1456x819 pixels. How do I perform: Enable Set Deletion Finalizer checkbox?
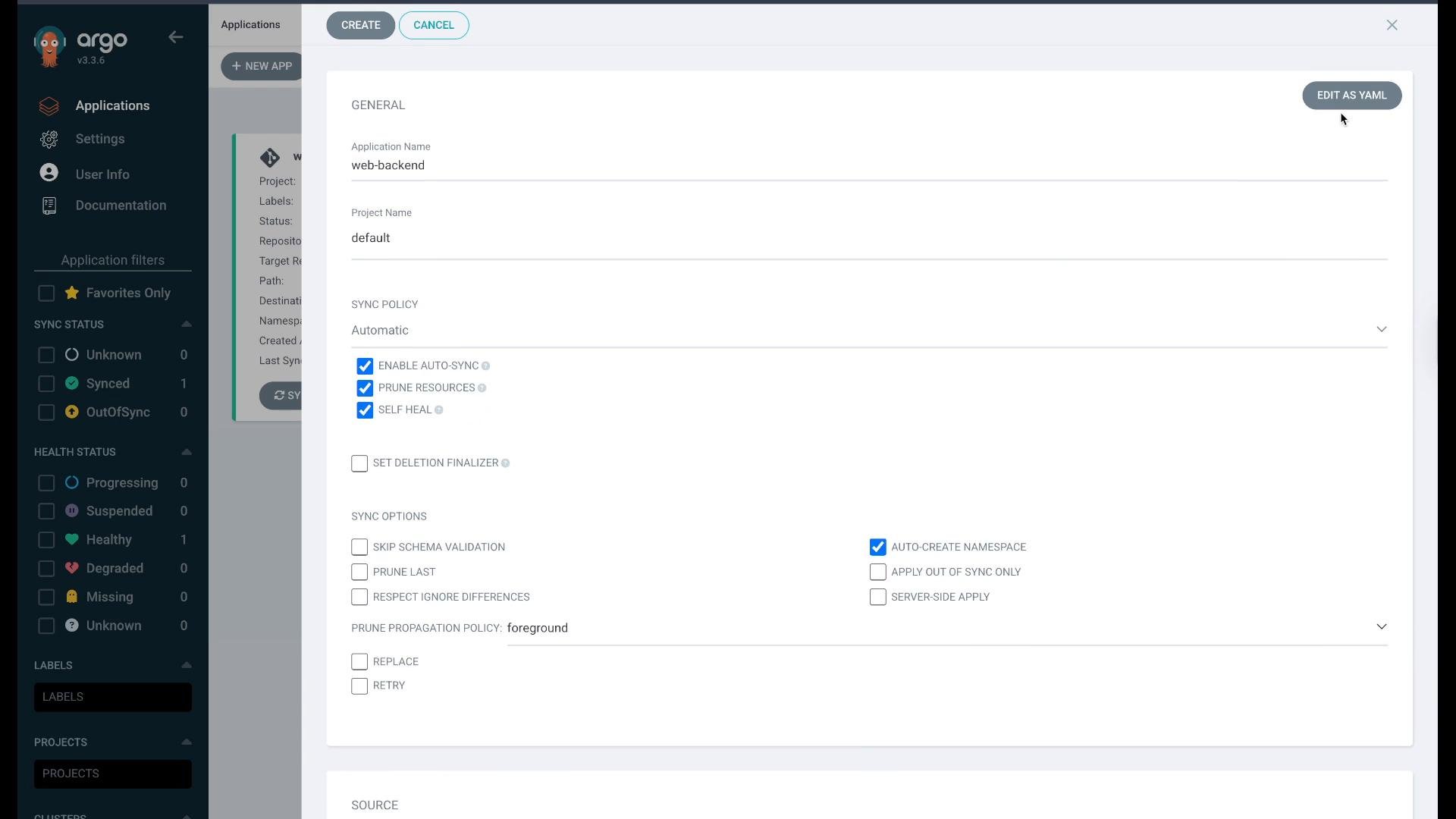(359, 463)
